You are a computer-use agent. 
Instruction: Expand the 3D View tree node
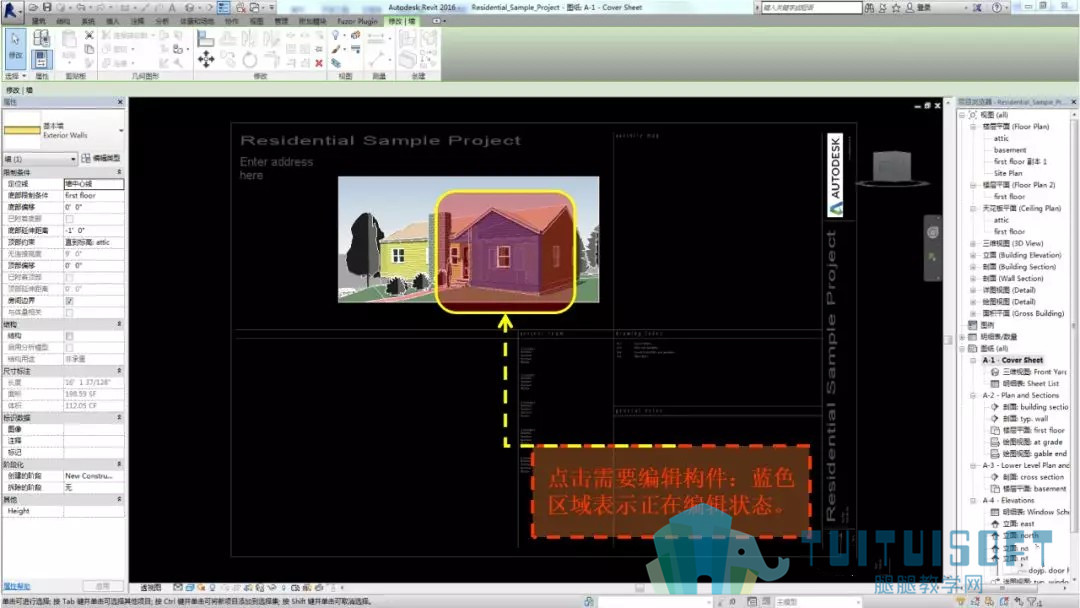click(973, 244)
